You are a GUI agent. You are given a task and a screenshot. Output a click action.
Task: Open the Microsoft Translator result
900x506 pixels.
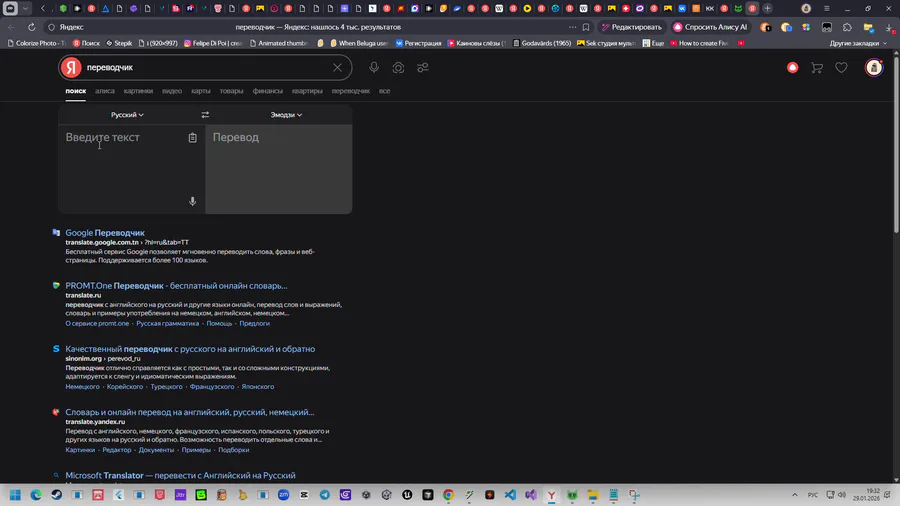pos(180,475)
